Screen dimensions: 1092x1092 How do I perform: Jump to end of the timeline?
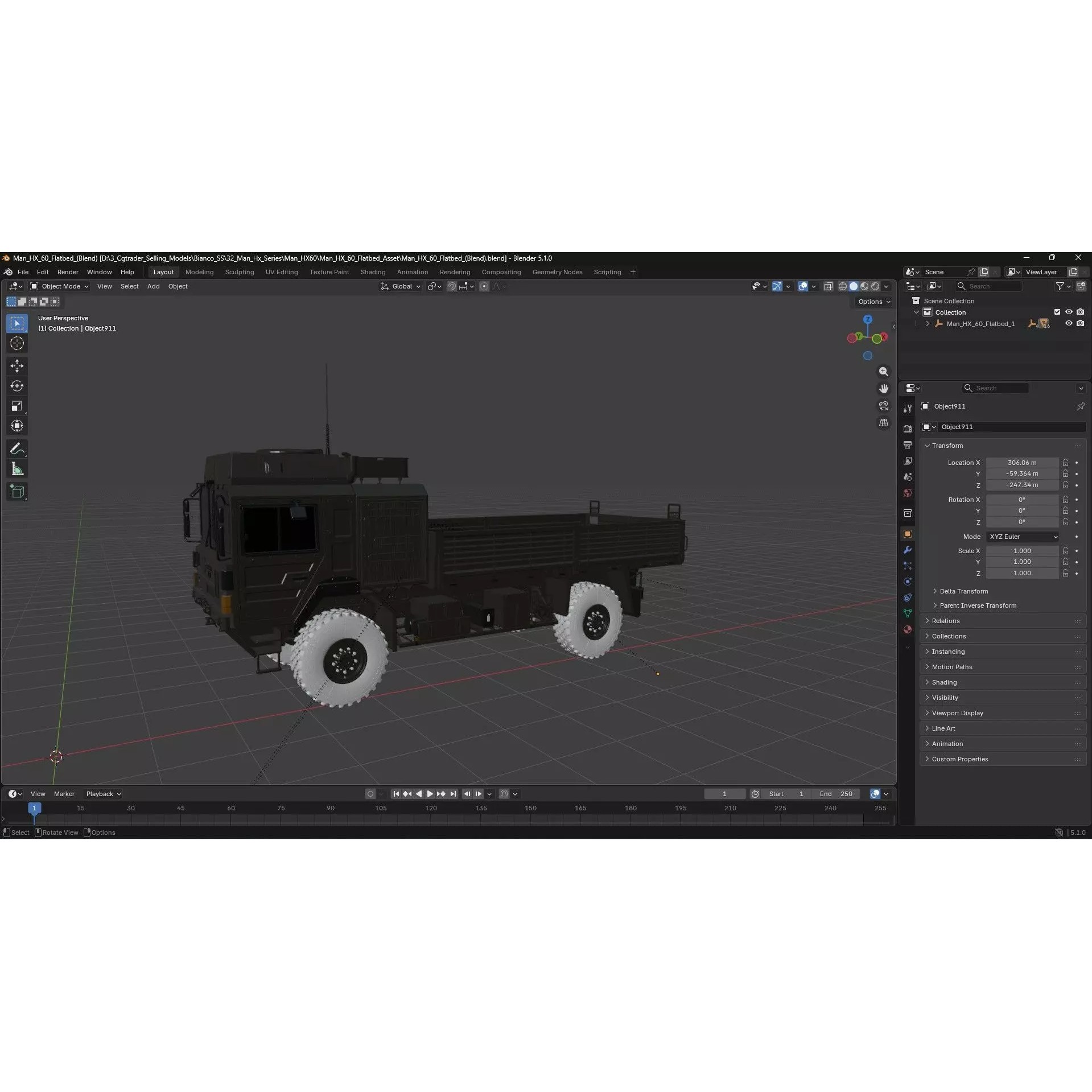(453, 794)
